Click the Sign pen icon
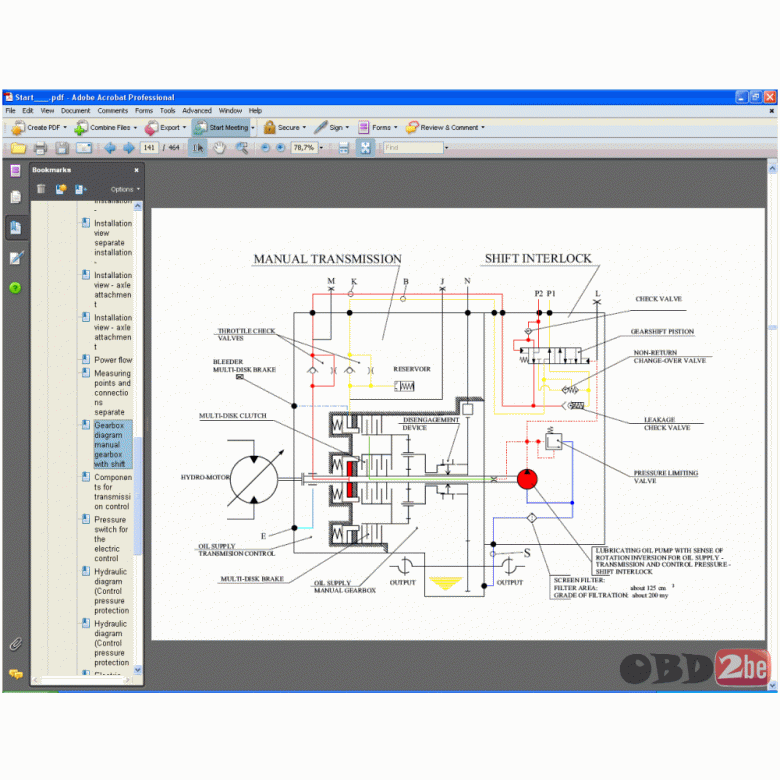 320,128
